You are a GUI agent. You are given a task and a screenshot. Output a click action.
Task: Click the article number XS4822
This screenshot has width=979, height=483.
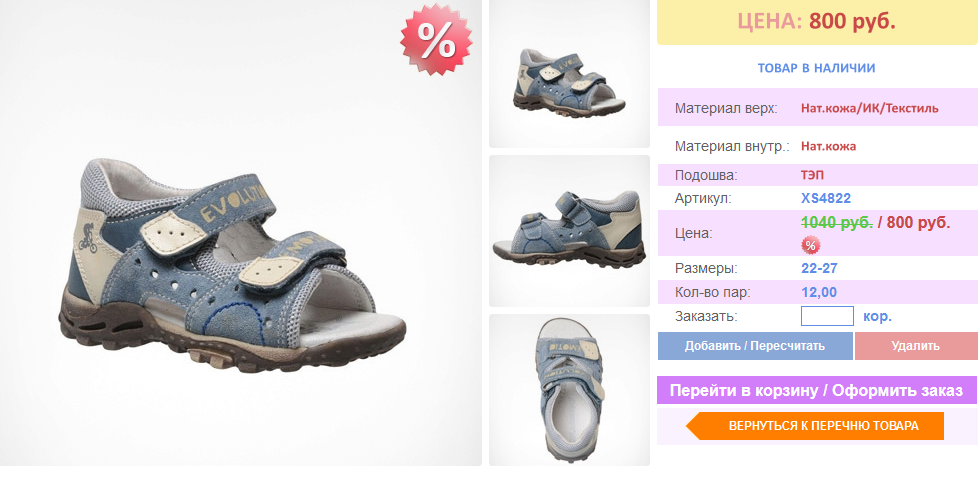point(826,199)
